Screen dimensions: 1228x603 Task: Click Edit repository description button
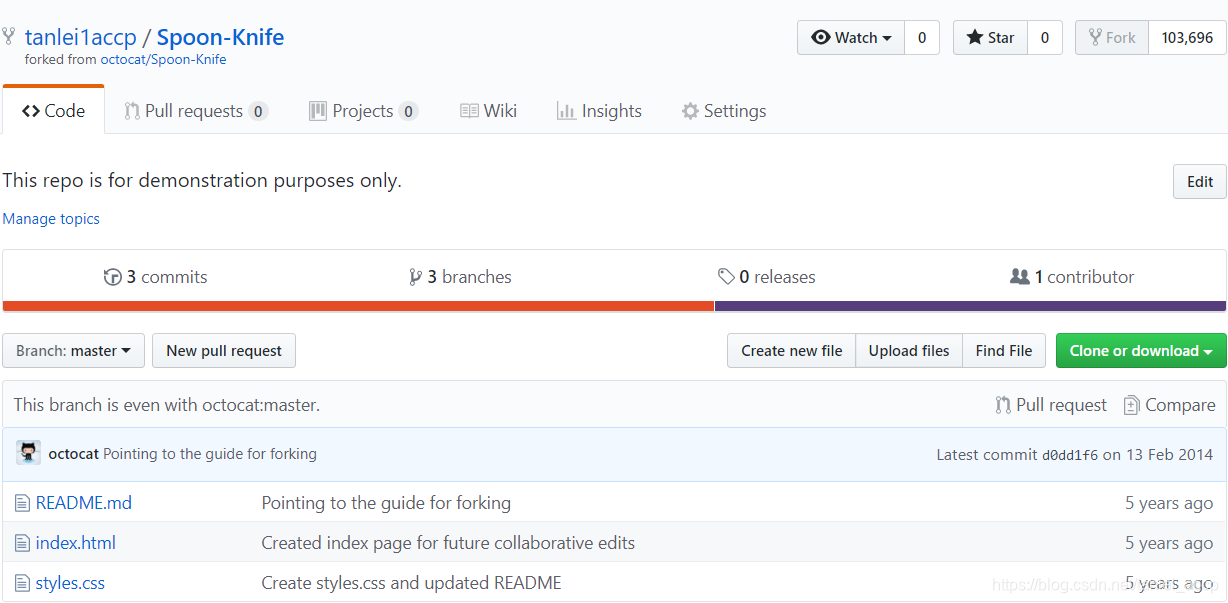pos(1199,181)
